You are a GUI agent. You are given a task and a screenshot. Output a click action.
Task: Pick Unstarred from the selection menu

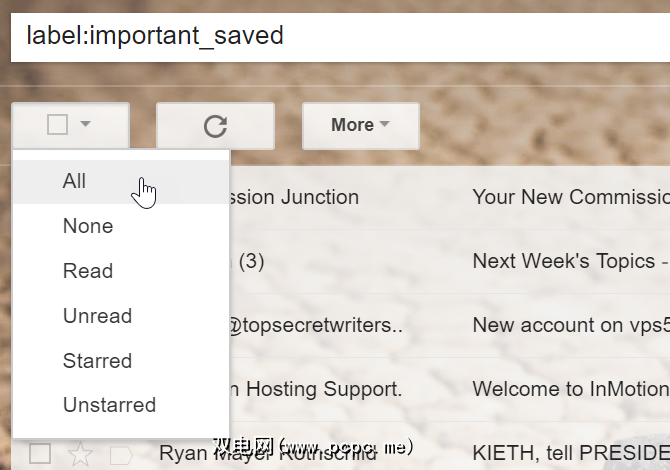109,405
